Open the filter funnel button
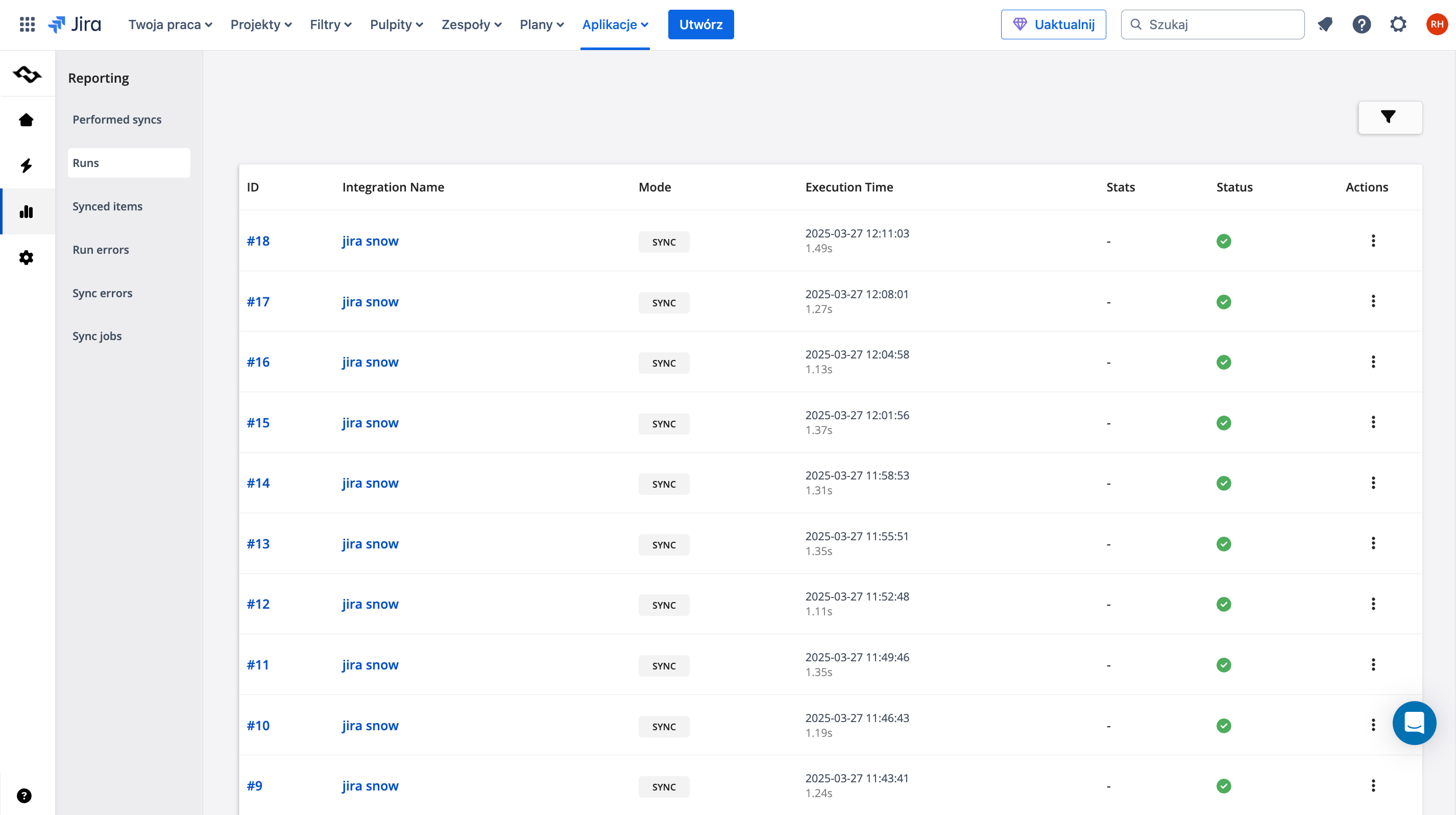Viewport: 1456px width, 815px height. tap(1390, 117)
